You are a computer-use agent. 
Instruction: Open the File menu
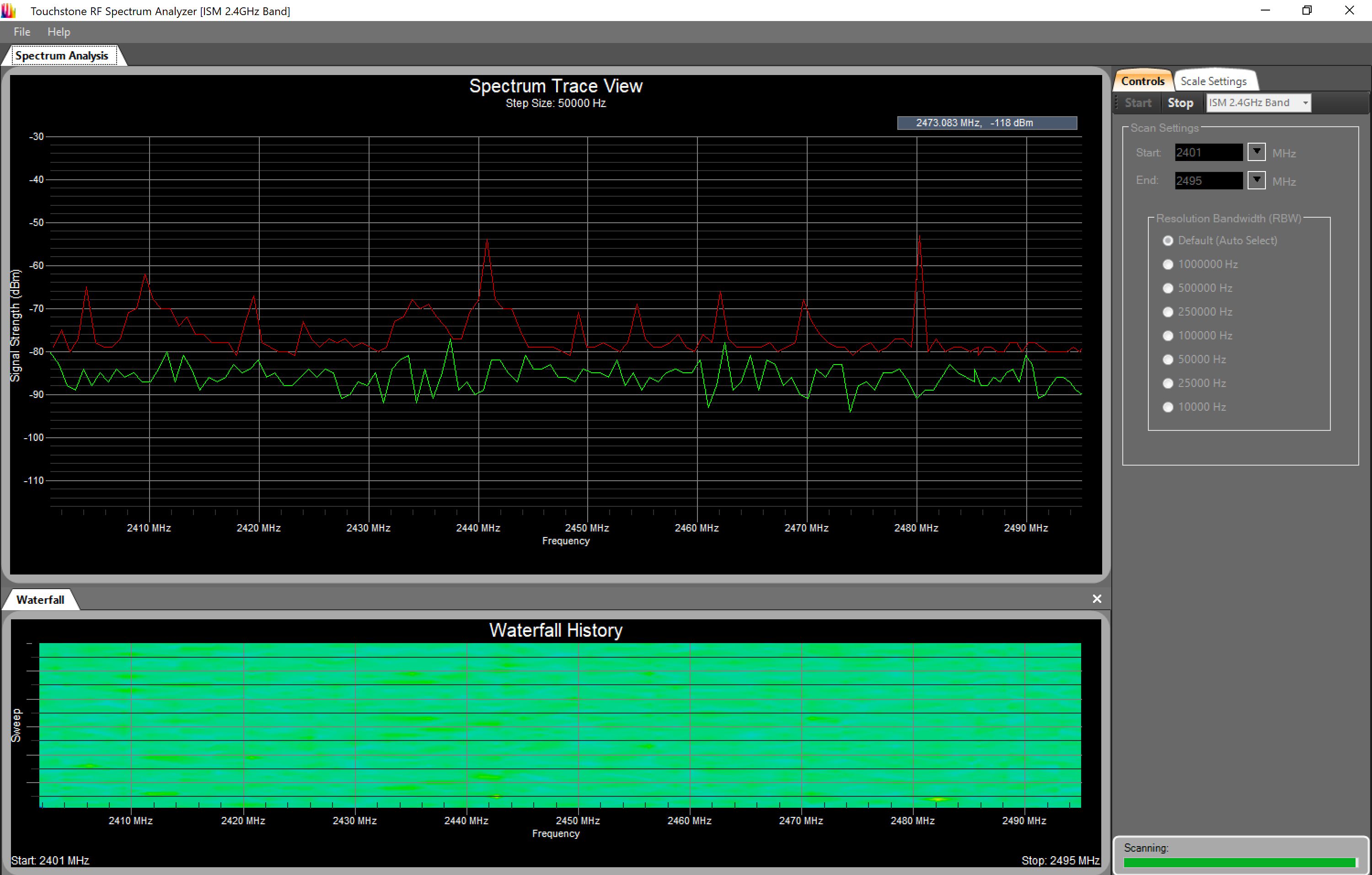pos(21,32)
